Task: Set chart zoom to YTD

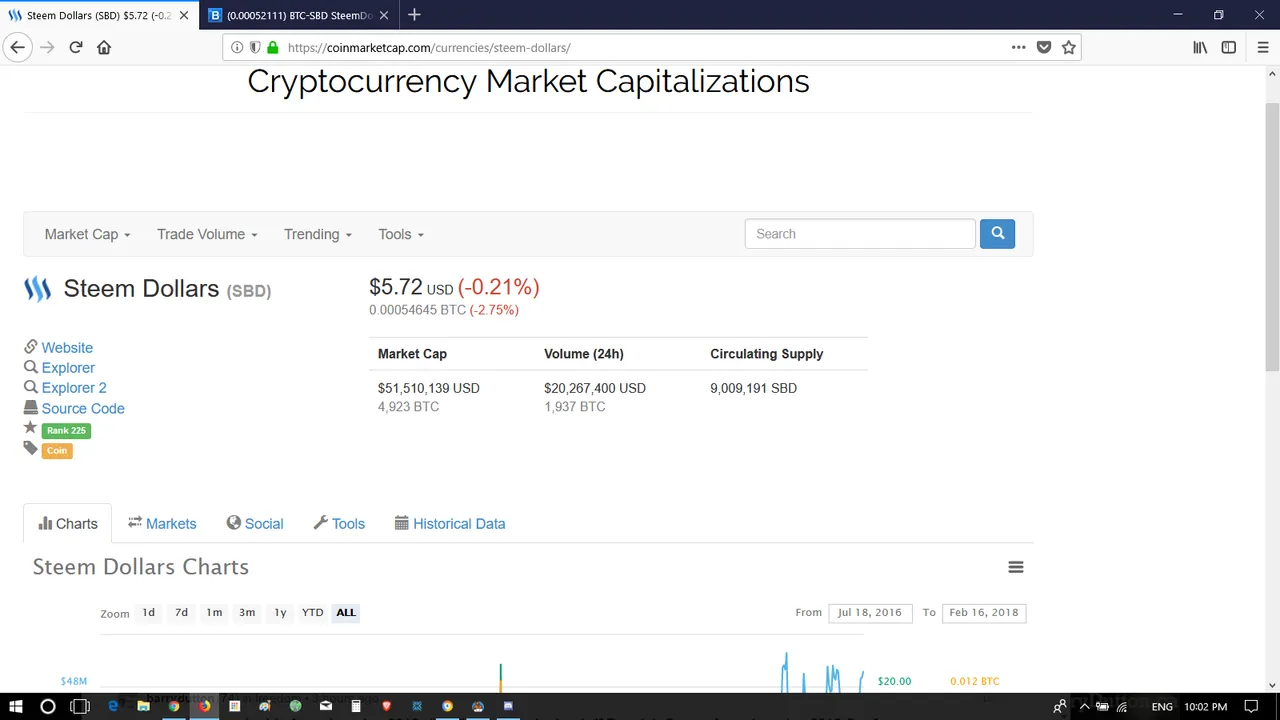Action: [x=313, y=612]
